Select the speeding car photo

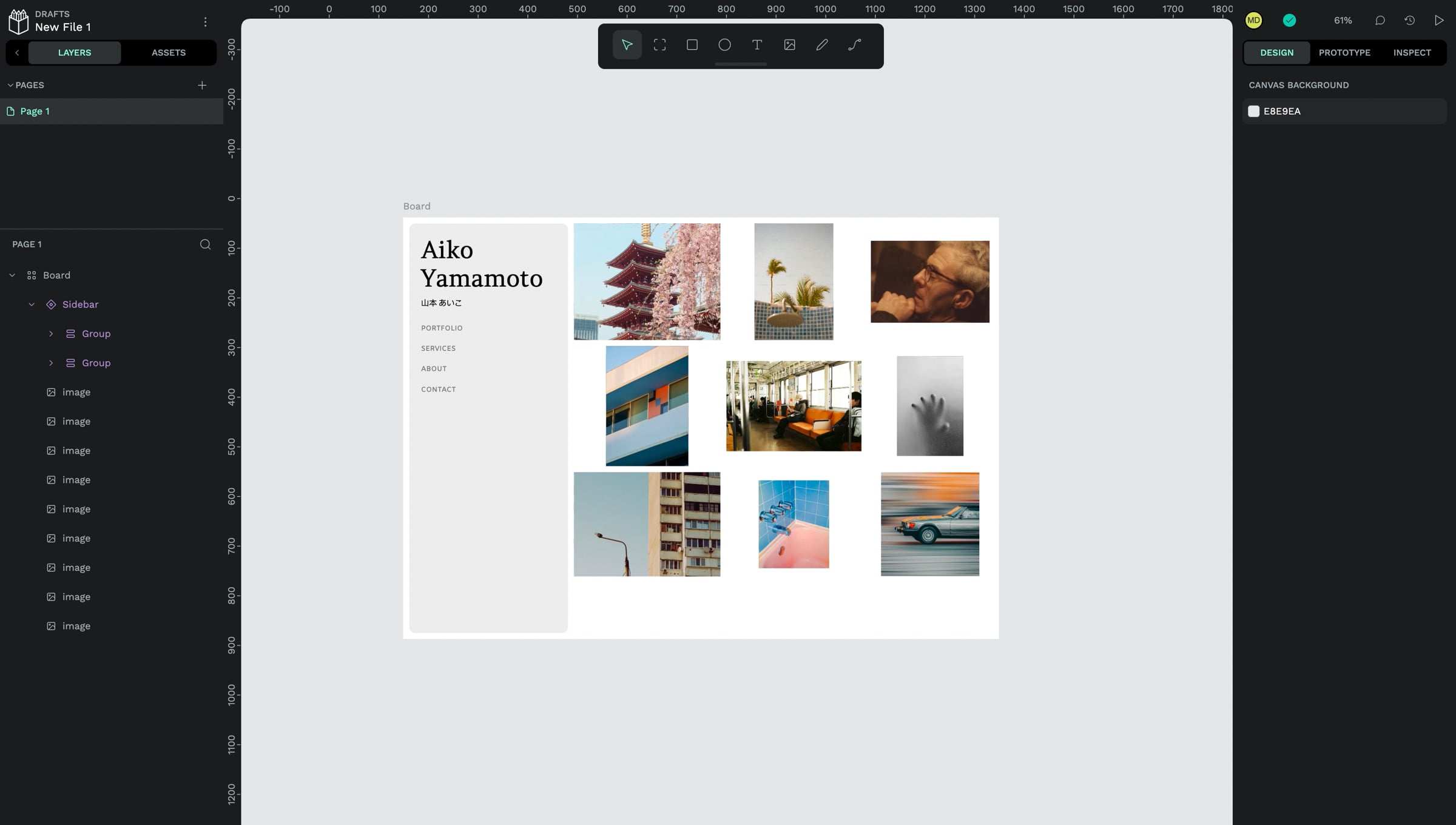coord(929,524)
